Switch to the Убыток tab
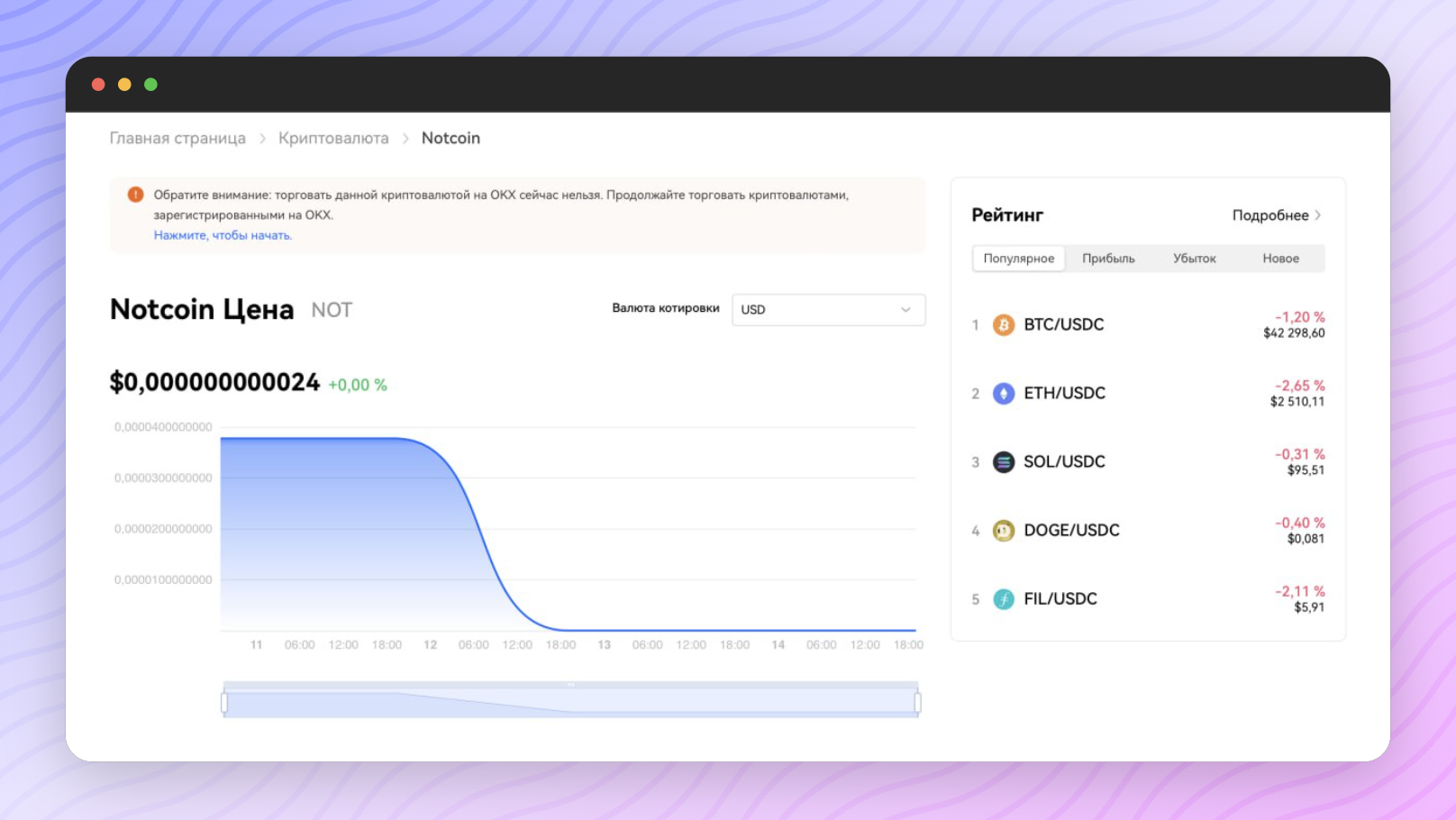This screenshot has height=820, width=1456. pyautogui.click(x=1195, y=259)
